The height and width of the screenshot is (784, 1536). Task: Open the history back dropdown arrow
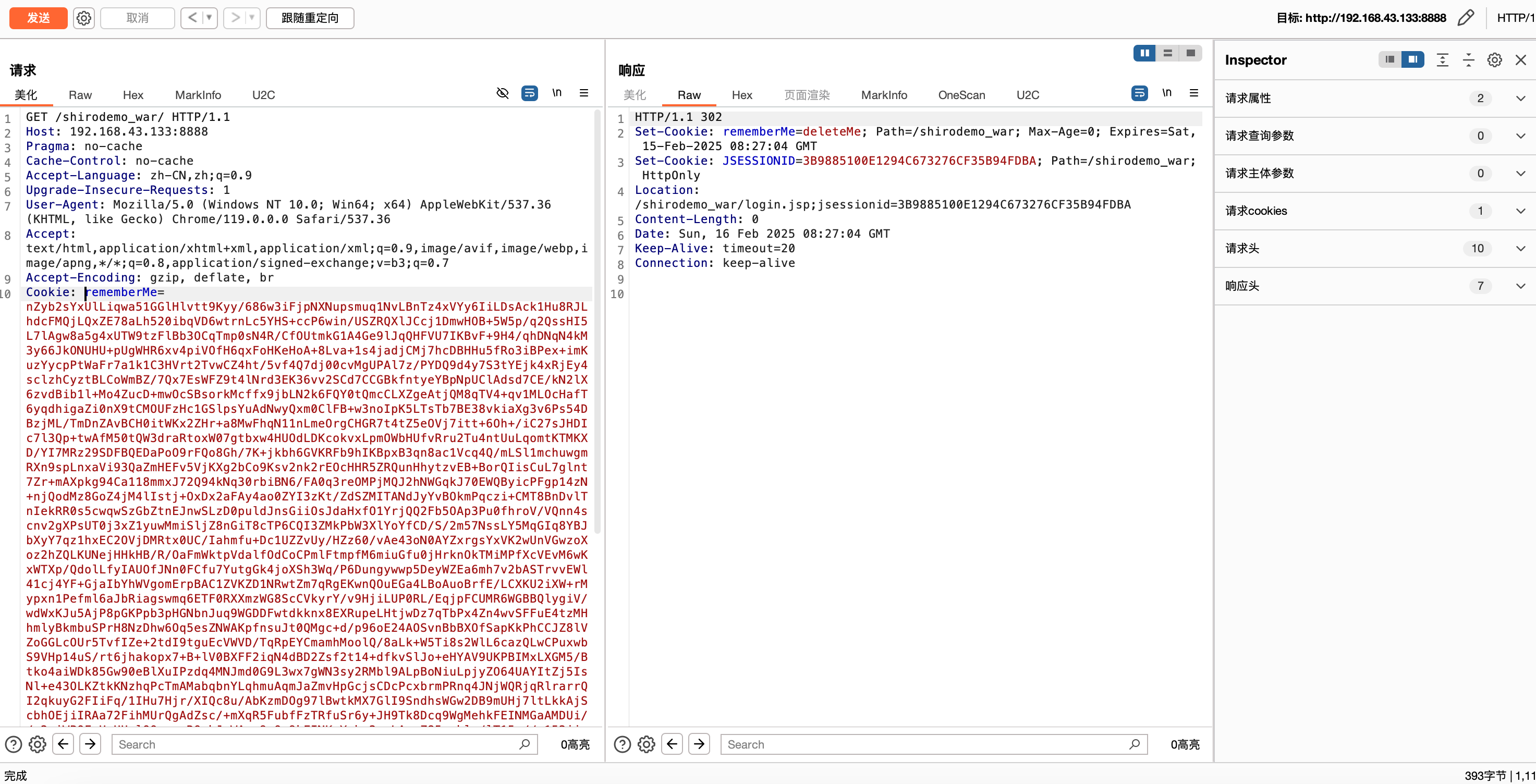tap(209, 18)
